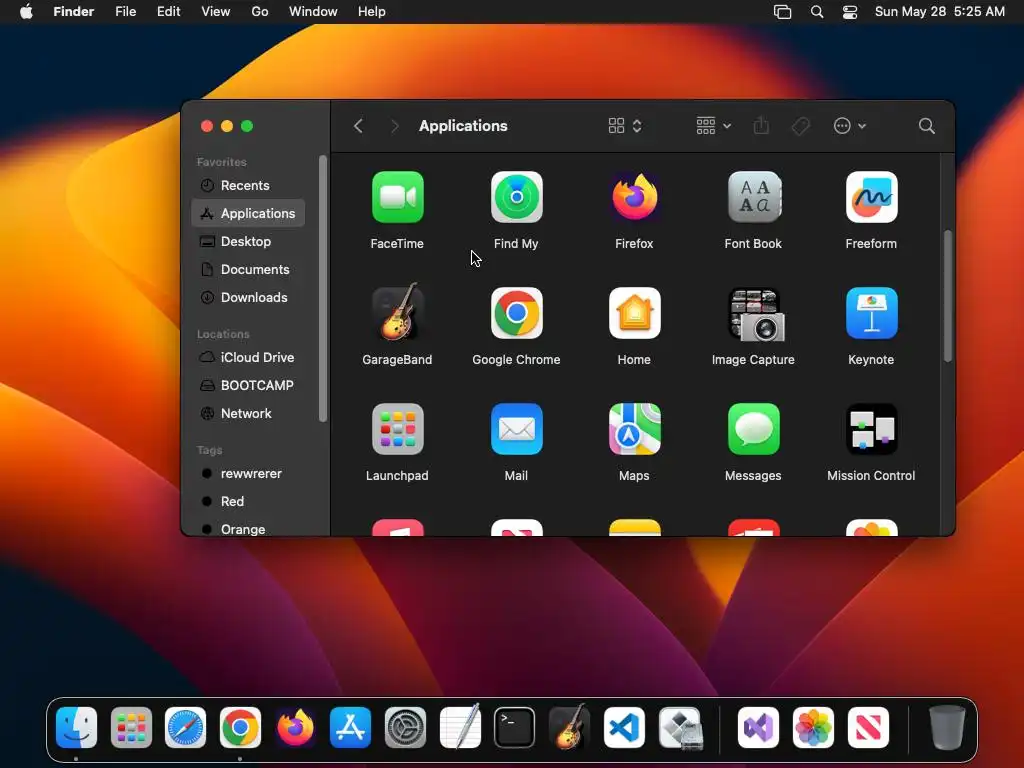This screenshot has height=768, width=1024.
Task: Open the View menu
Action: 216,12
